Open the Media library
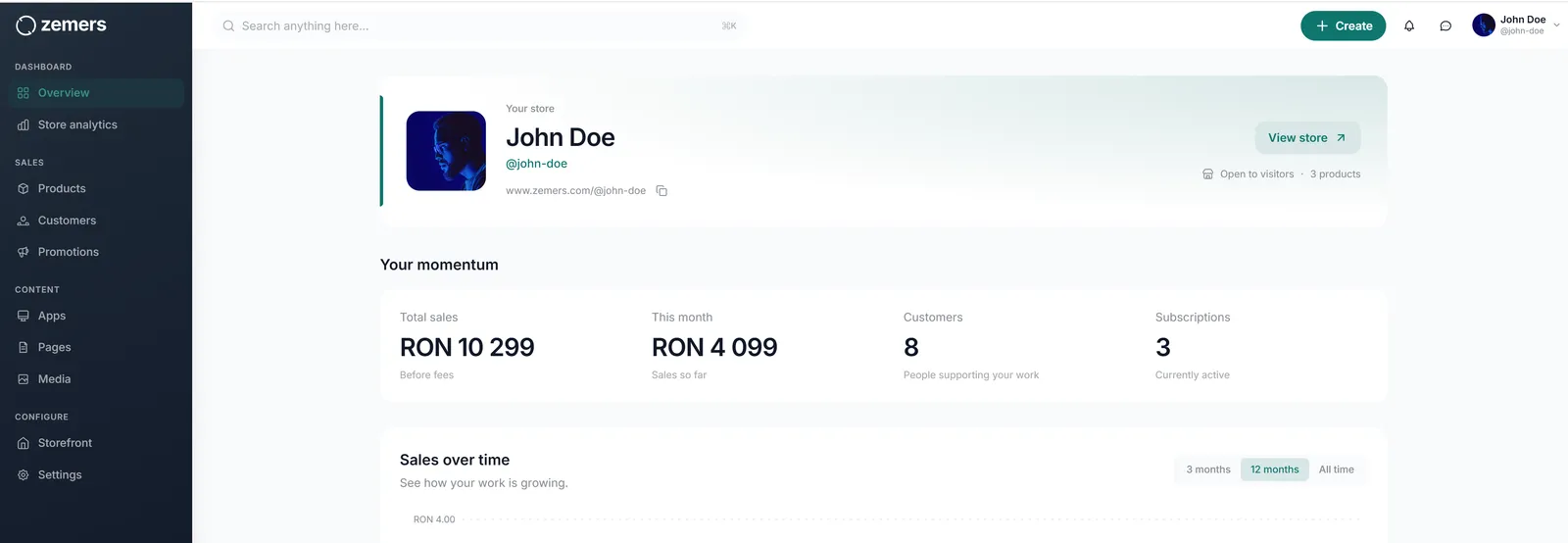 click(x=96, y=379)
